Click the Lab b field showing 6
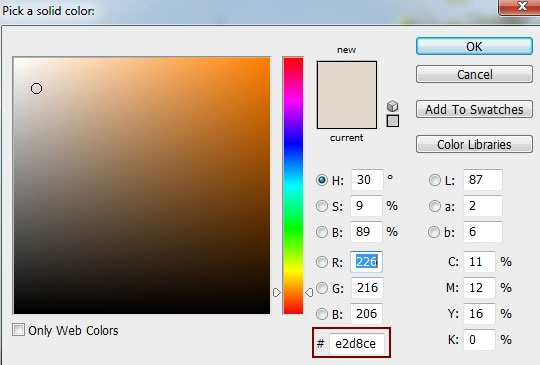 point(483,232)
